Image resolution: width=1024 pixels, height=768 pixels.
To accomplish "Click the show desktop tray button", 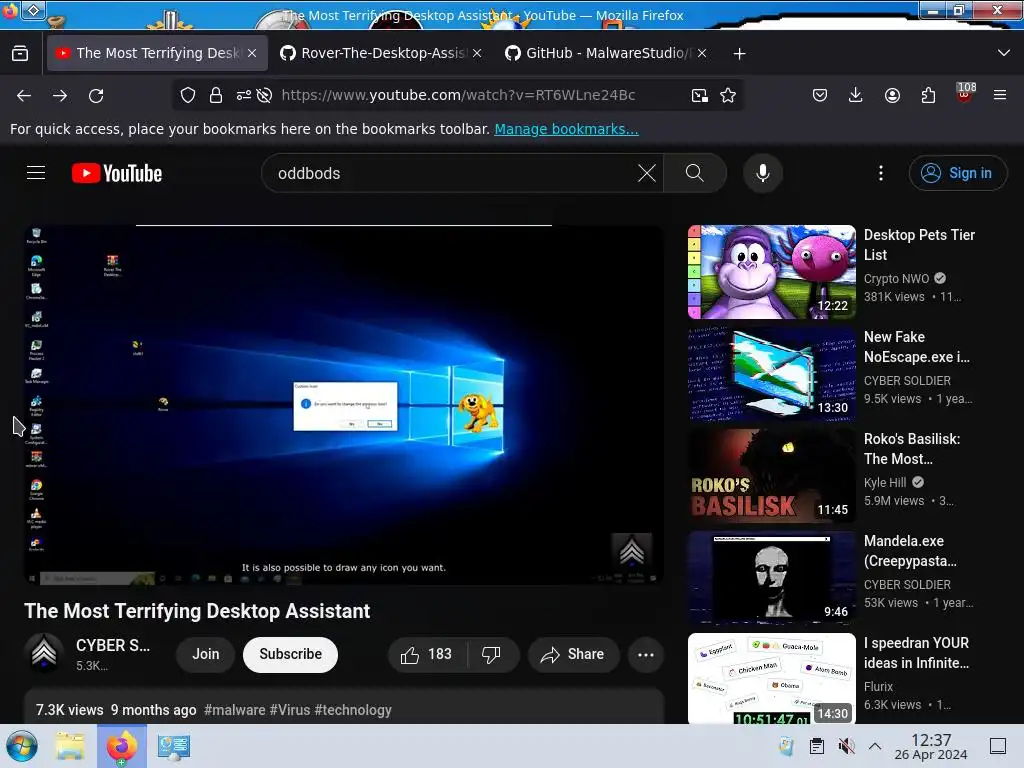I will [x=998, y=746].
